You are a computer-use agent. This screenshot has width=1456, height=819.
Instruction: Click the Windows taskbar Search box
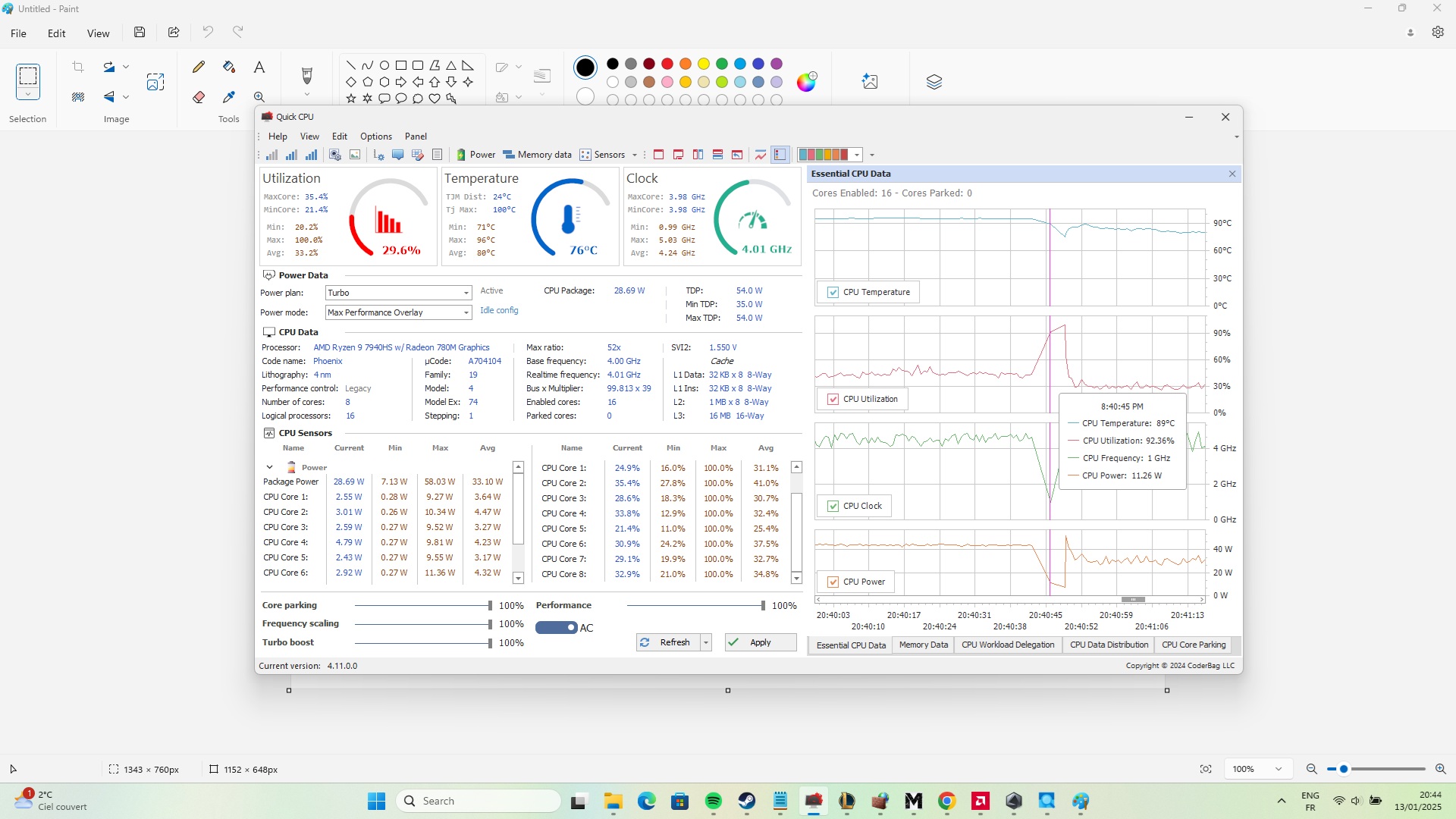(479, 801)
